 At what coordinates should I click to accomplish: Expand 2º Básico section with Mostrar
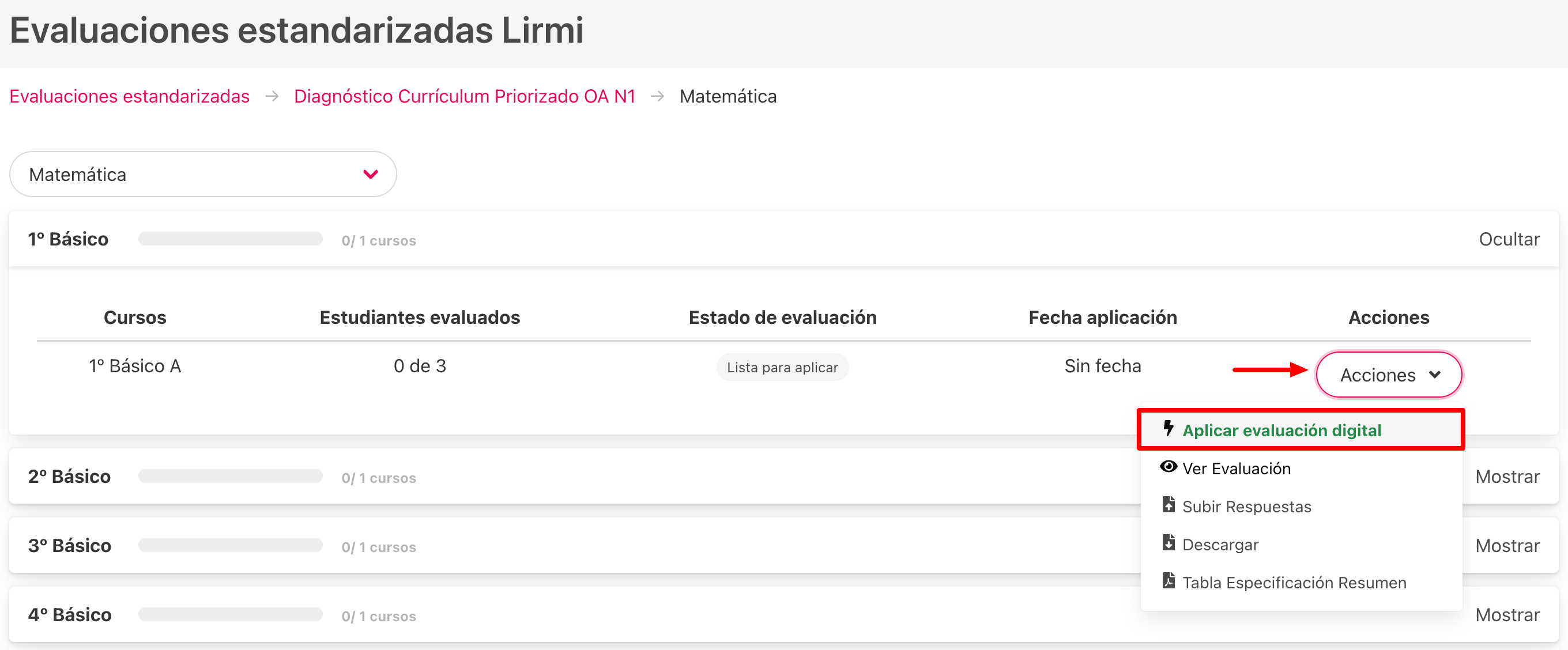pyautogui.click(x=1507, y=477)
